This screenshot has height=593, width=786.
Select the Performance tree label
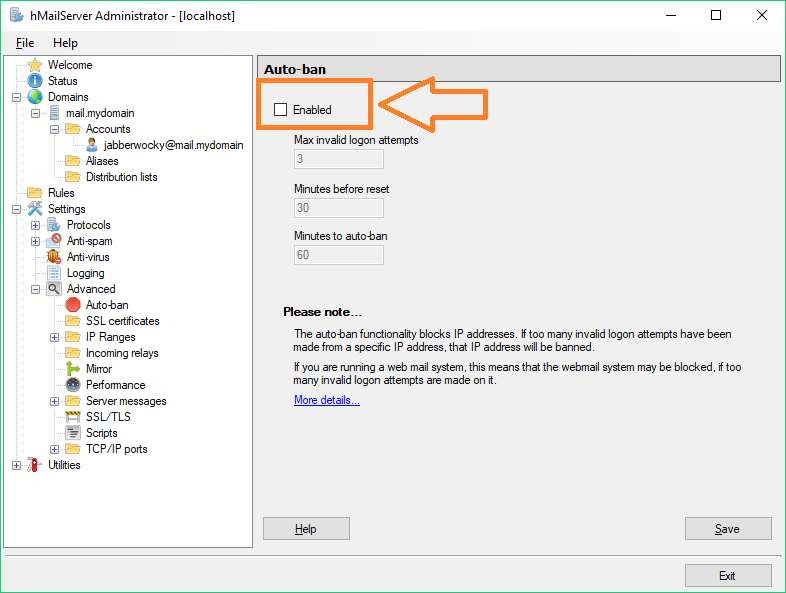(x=116, y=385)
